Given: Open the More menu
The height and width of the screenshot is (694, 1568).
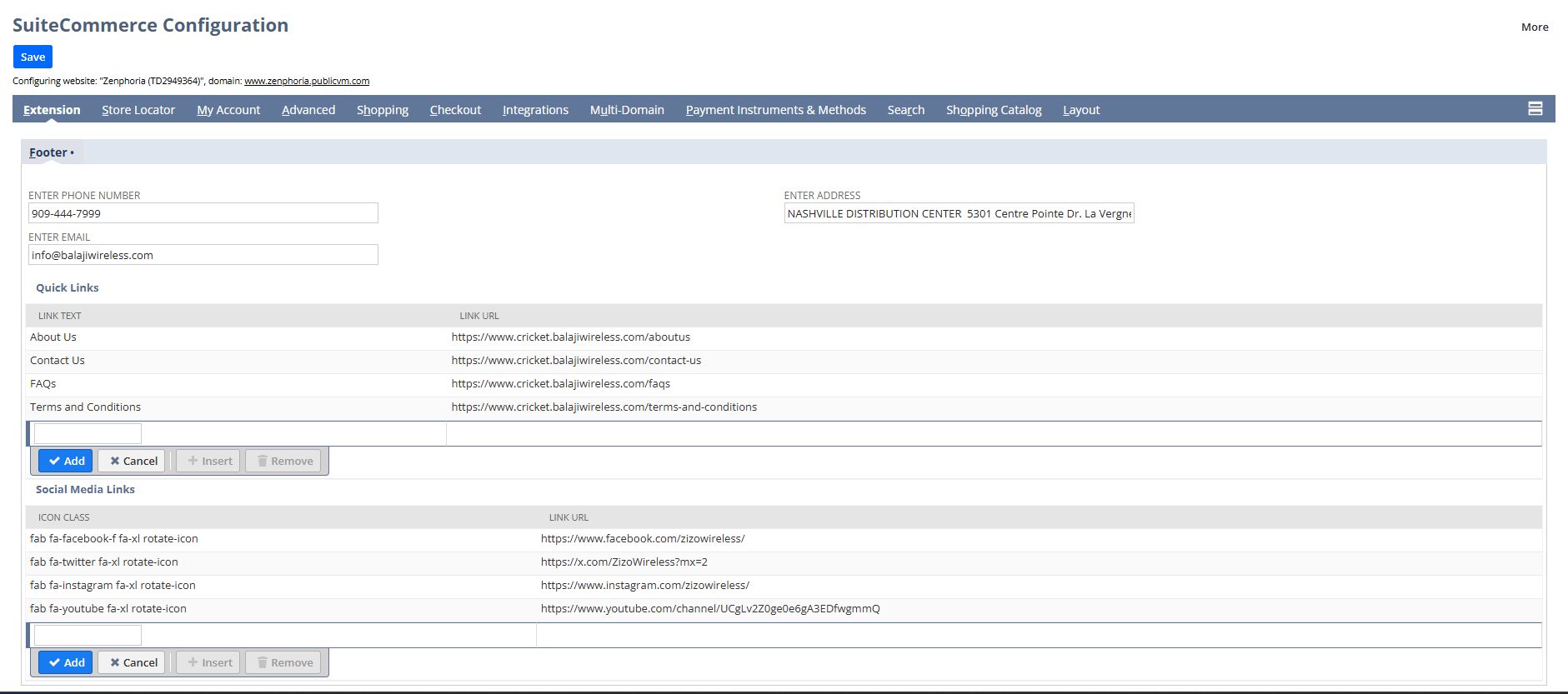Looking at the screenshot, I should point(1534,27).
